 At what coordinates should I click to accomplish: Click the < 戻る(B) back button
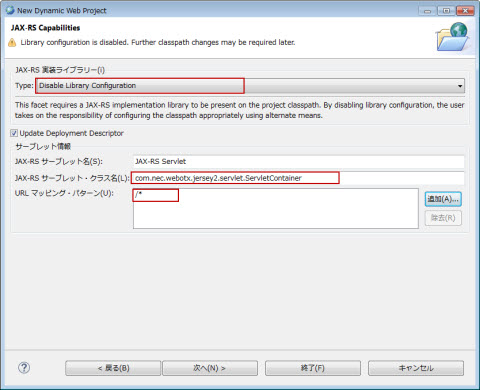coord(113,368)
